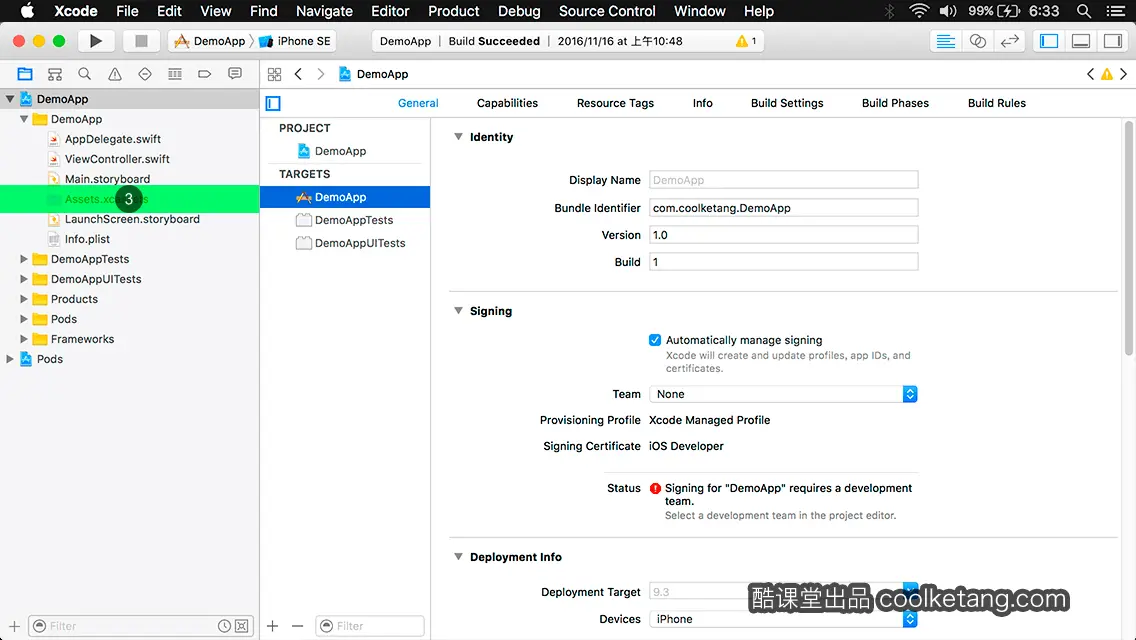Expand the Products folder
1136x640 pixels.
[x=24, y=299]
